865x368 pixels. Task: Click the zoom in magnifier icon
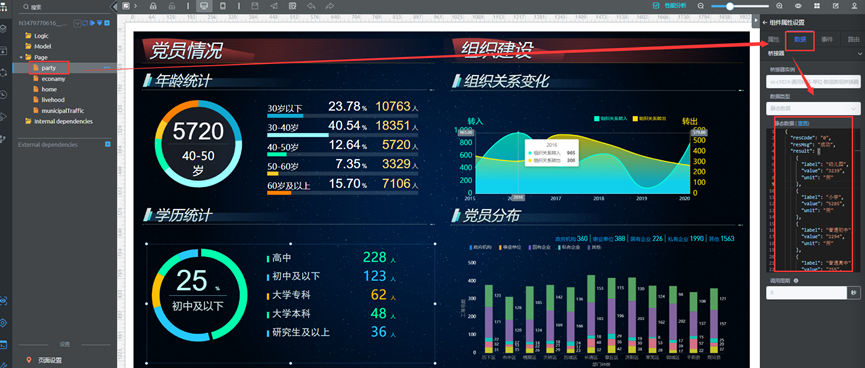pyautogui.click(x=779, y=6)
